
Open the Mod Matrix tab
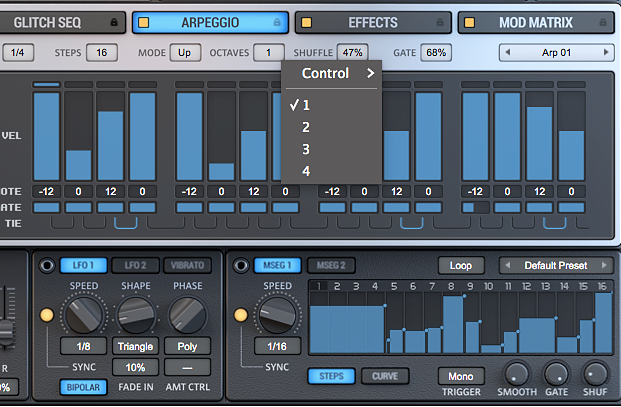[536, 23]
